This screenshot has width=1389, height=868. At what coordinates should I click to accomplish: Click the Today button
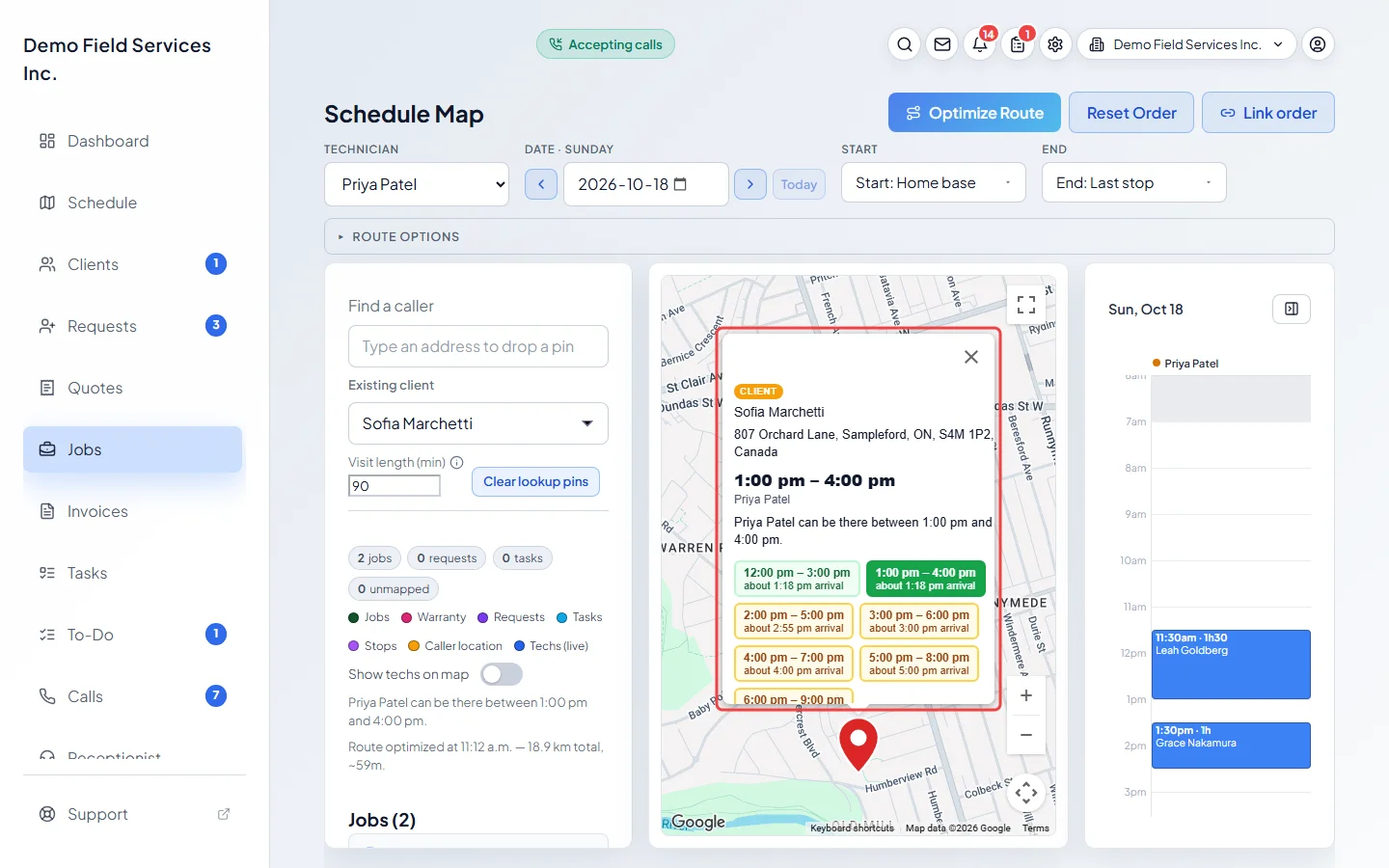point(799,184)
